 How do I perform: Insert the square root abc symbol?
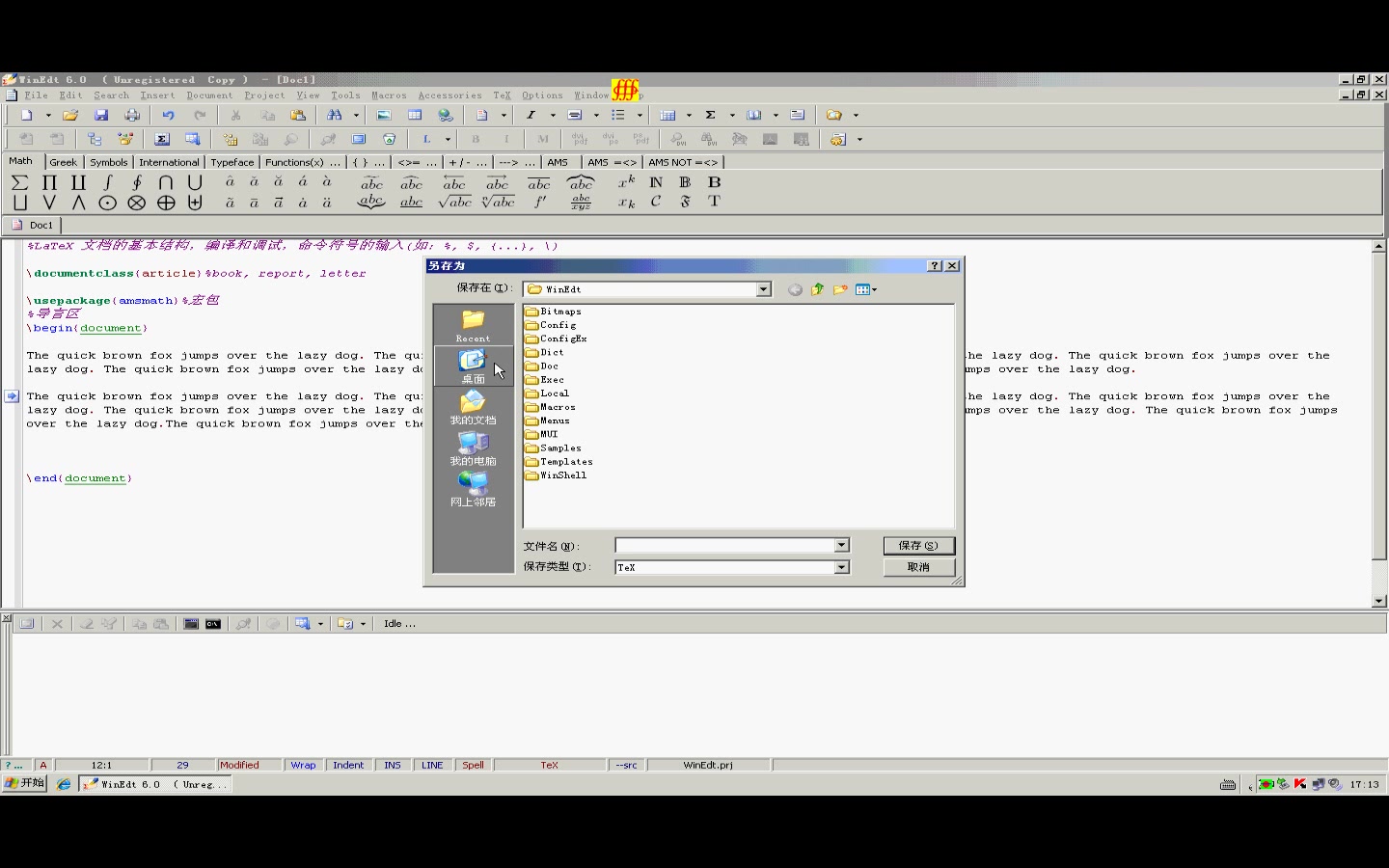coord(454,202)
